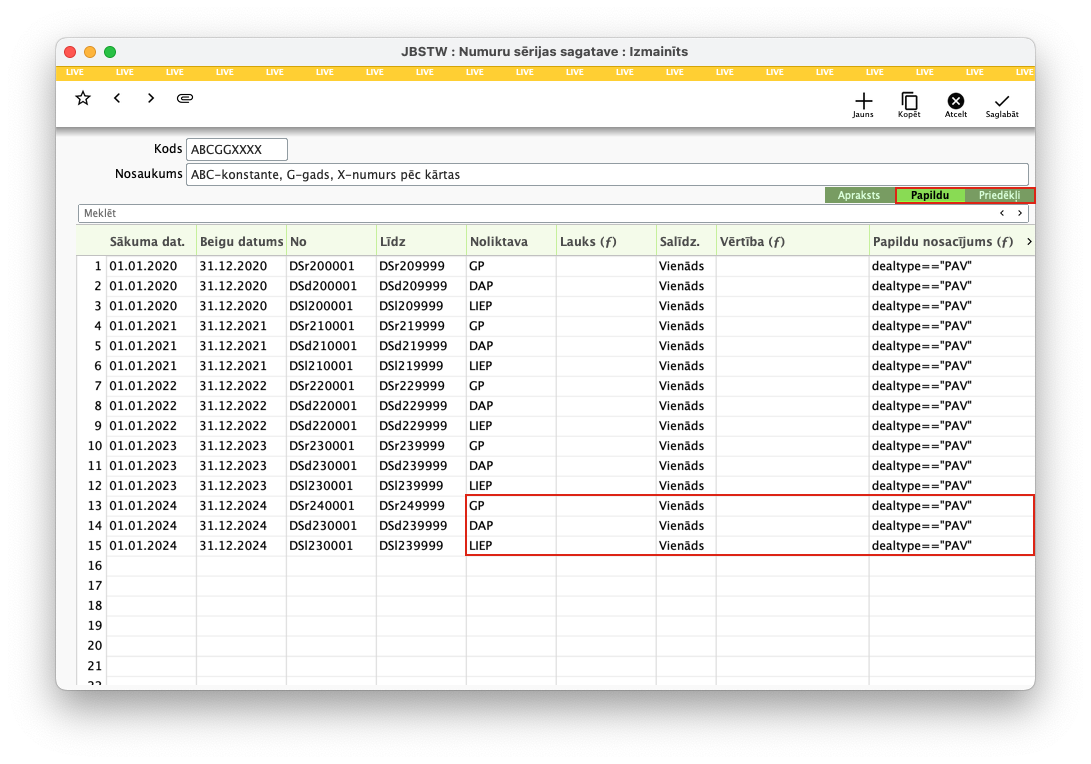
Task: Click the Līdz column header
Action: point(421,241)
